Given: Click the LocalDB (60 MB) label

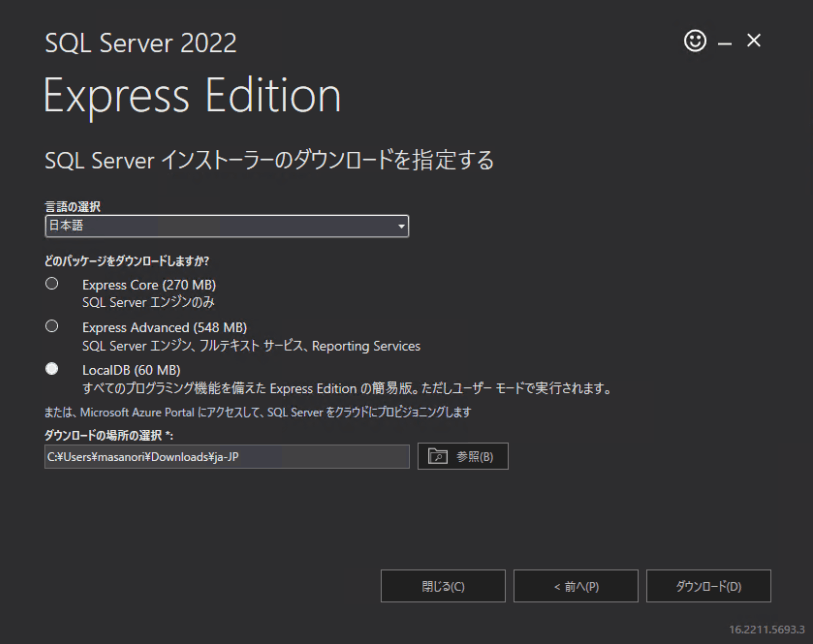Looking at the screenshot, I should point(131,370).
